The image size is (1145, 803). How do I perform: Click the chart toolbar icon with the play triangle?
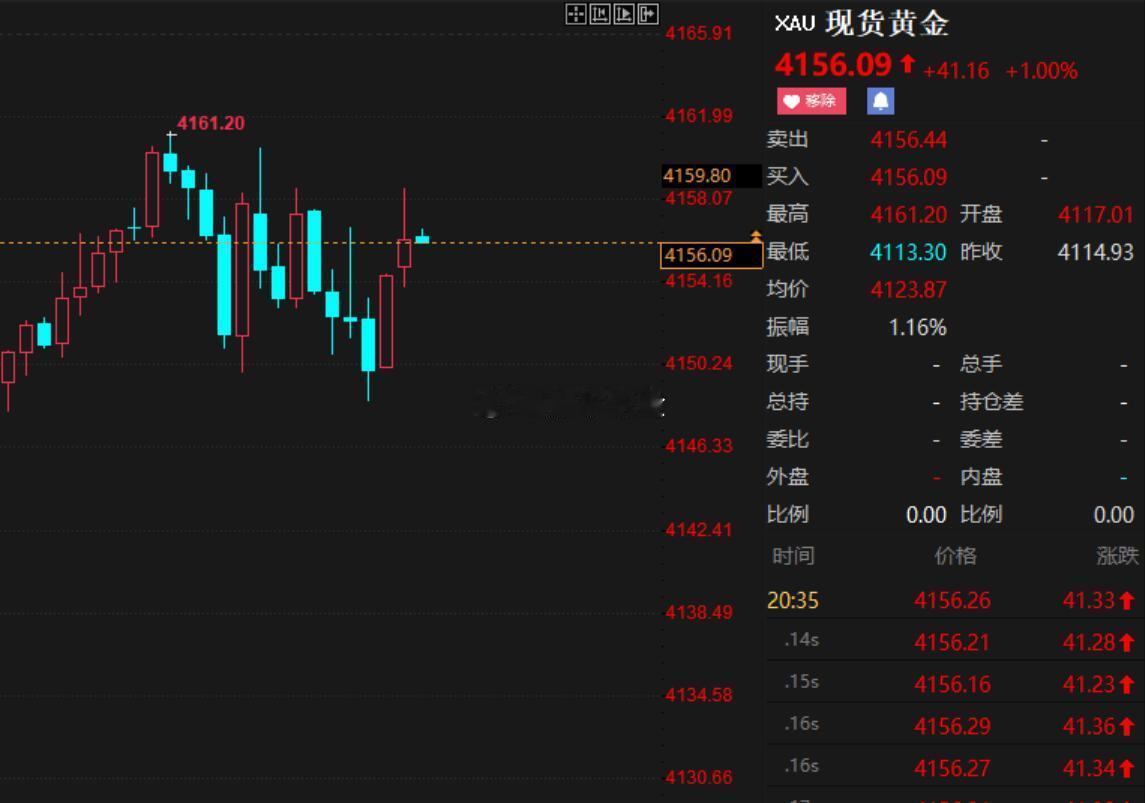tap(624, 15)
